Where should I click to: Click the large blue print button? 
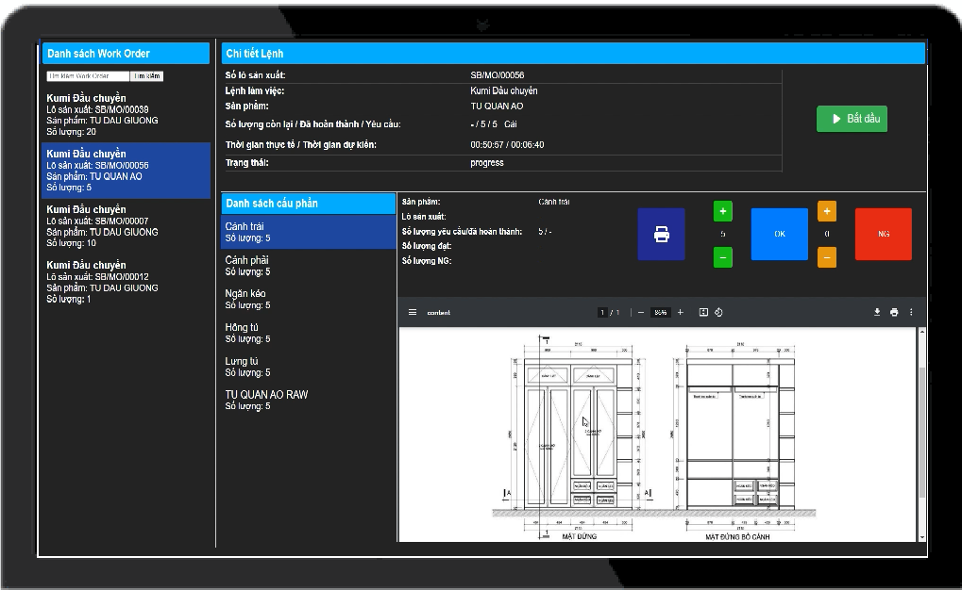[x=661, y=234]
